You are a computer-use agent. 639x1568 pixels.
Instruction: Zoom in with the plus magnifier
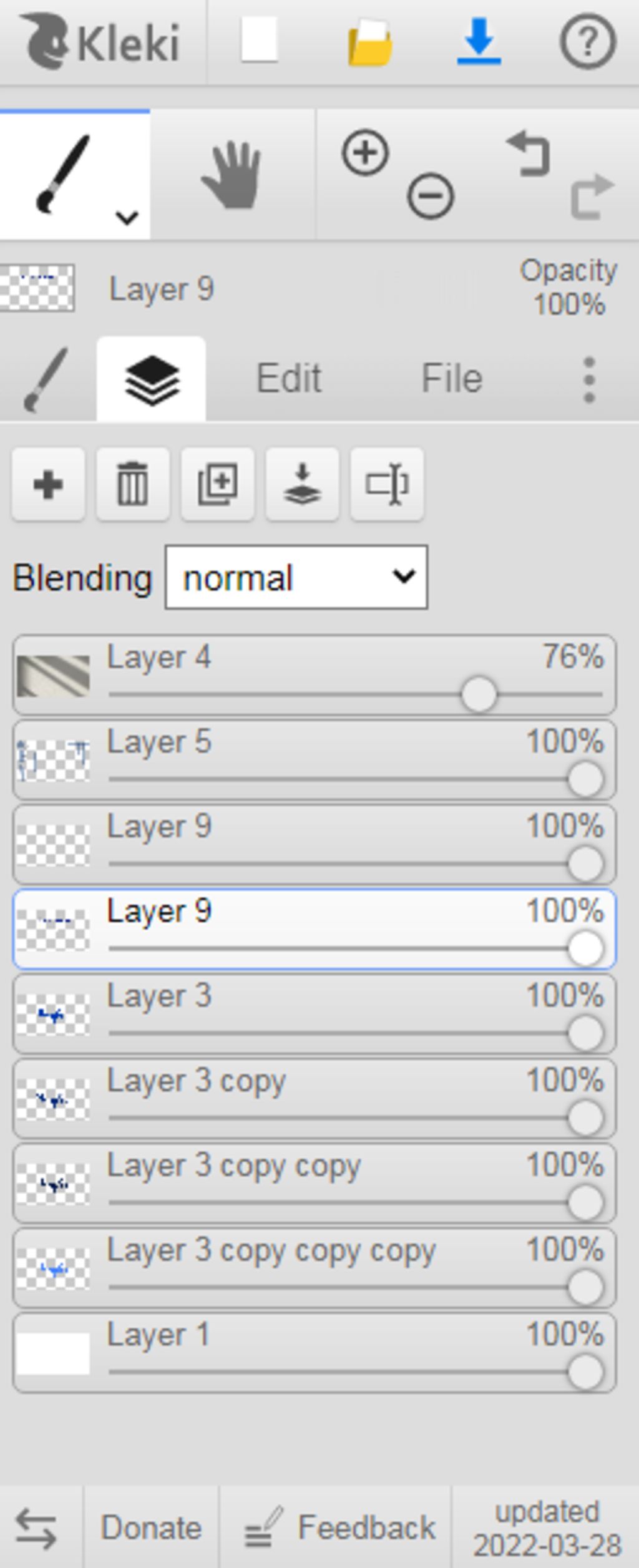365,152
